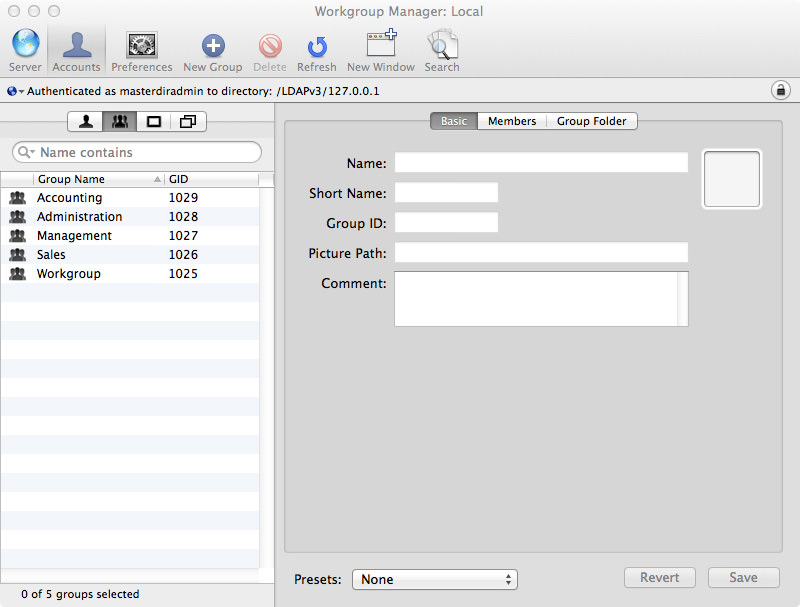This screenshot has height=607, width=800.
Task: Click the 0 of 5 groups selected status
Action: click(x=80, y=594)
